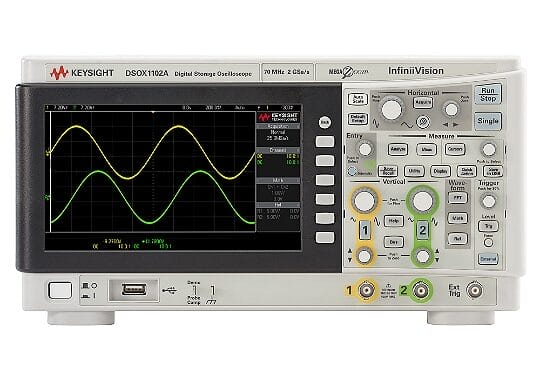Select the Display key
This screenshot has height=391, width=540.
[x=440, y=171]
